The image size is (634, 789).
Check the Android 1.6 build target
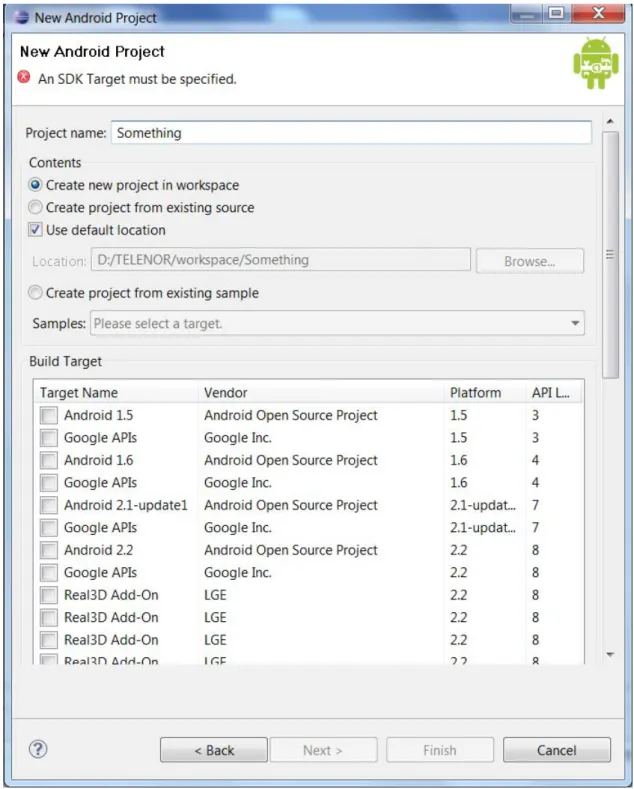(49, 460)
